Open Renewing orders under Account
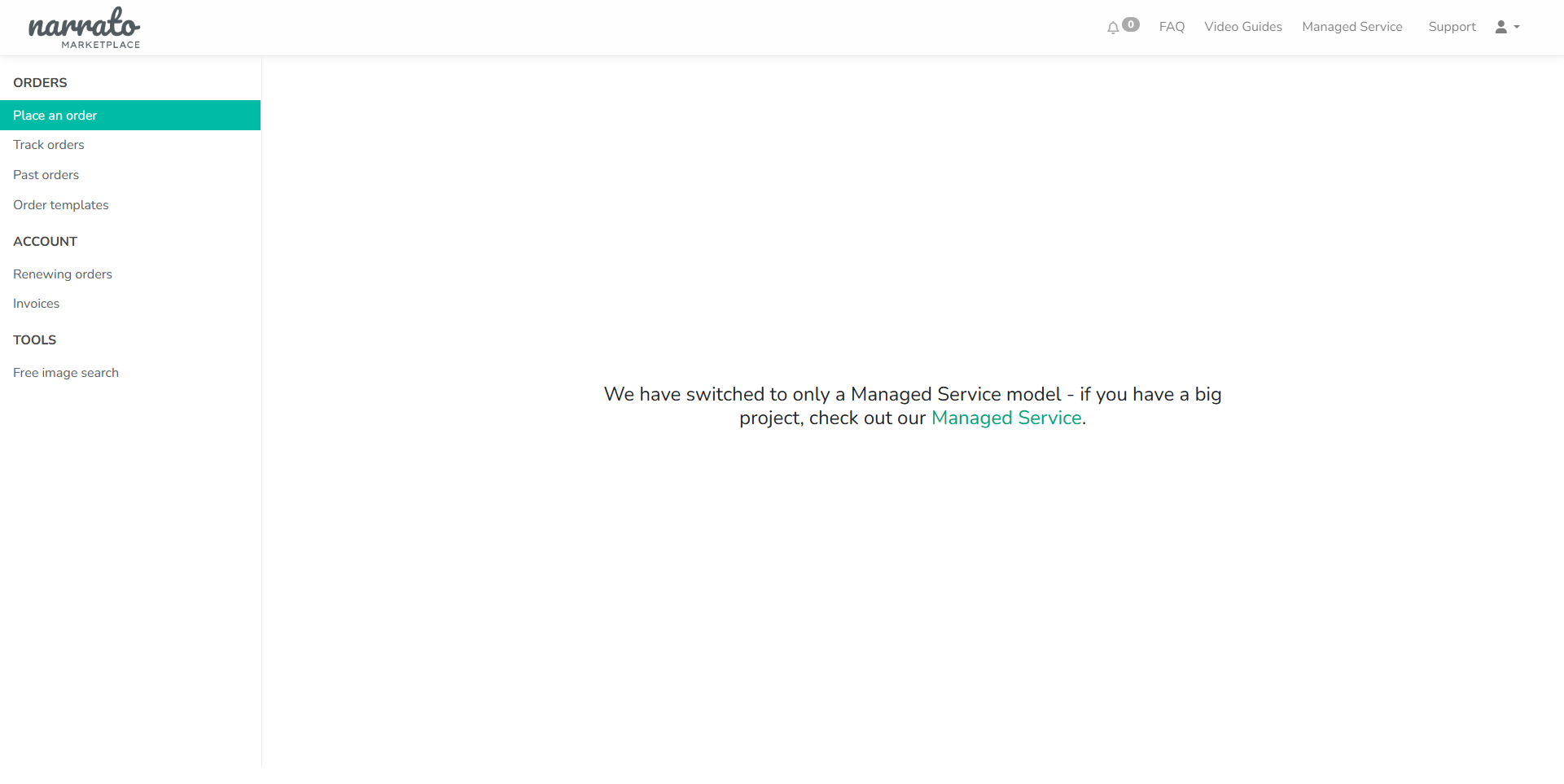This screenshot has height=784, width=1564. tap(63, 274)
